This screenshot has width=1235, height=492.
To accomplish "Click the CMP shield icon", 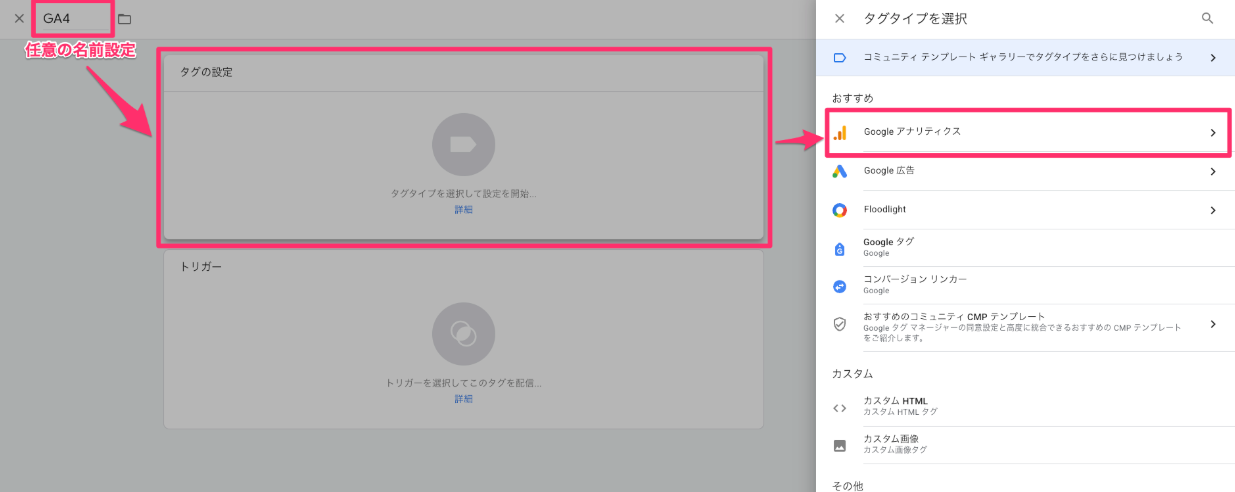I will click(x=840, y=324).
